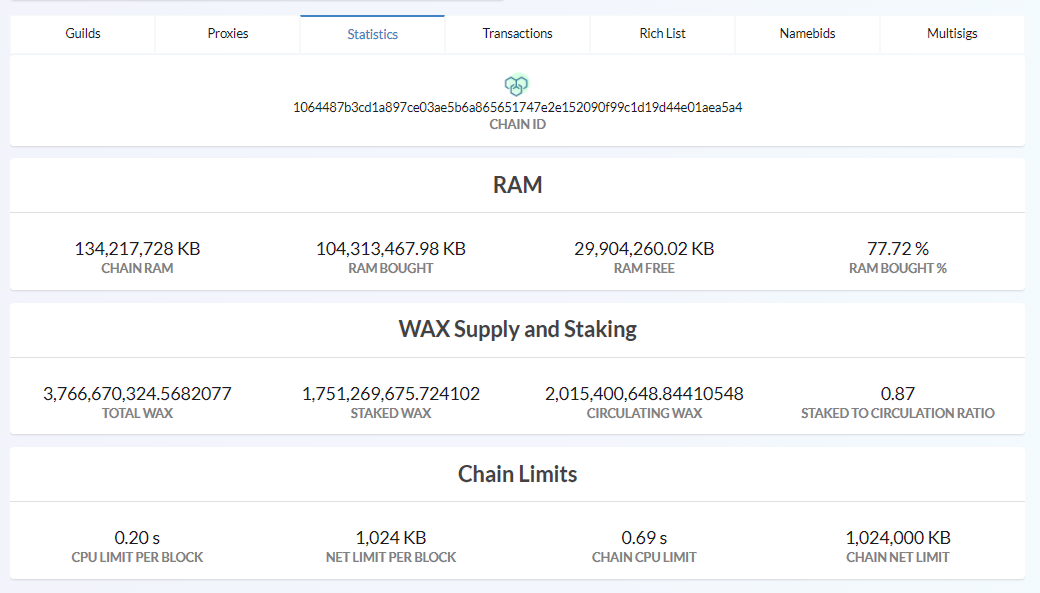The height and width of the screenshot is (593, 1040).
Task: Switch to the Proxies tab
Action: point(228,34)
